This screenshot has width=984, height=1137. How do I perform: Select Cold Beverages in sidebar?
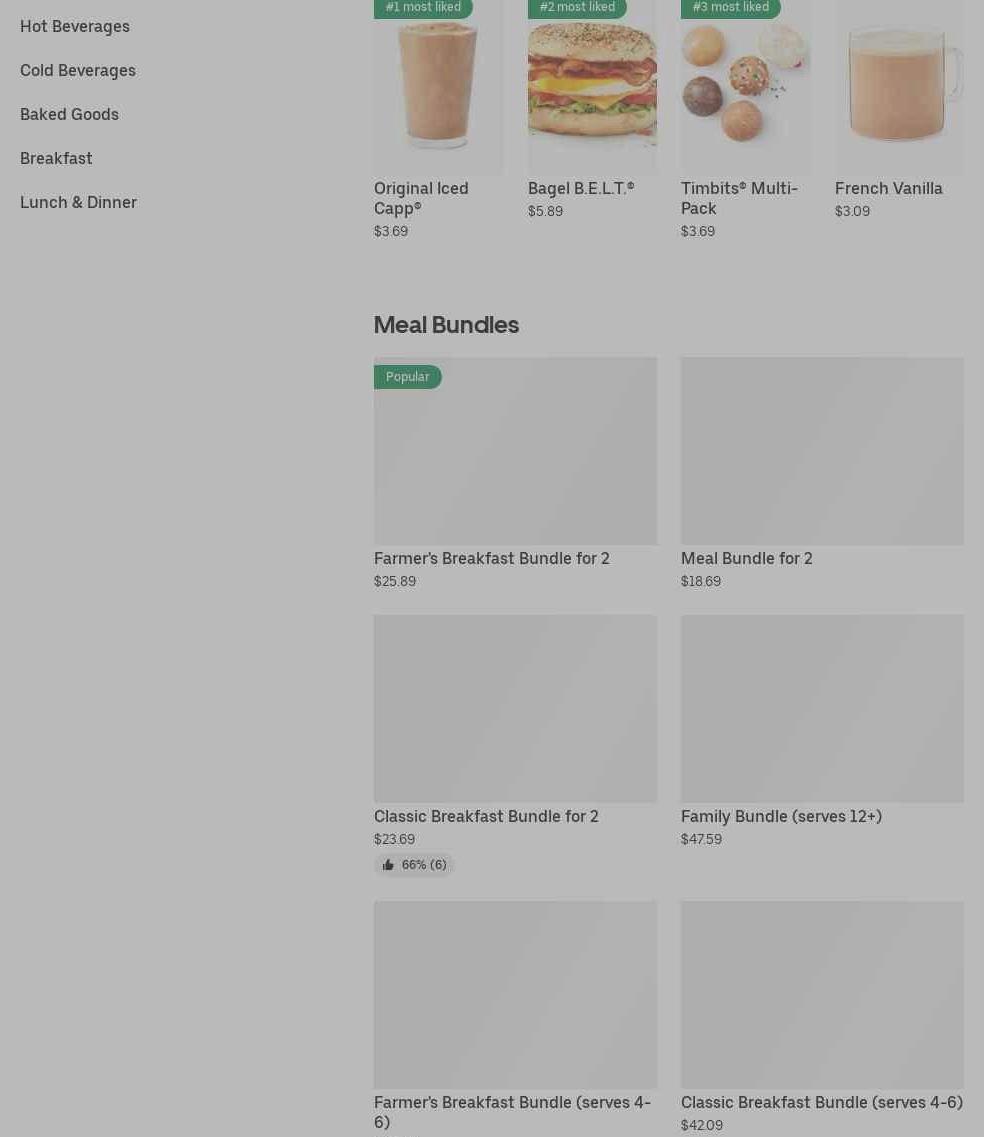coord(78,70)
